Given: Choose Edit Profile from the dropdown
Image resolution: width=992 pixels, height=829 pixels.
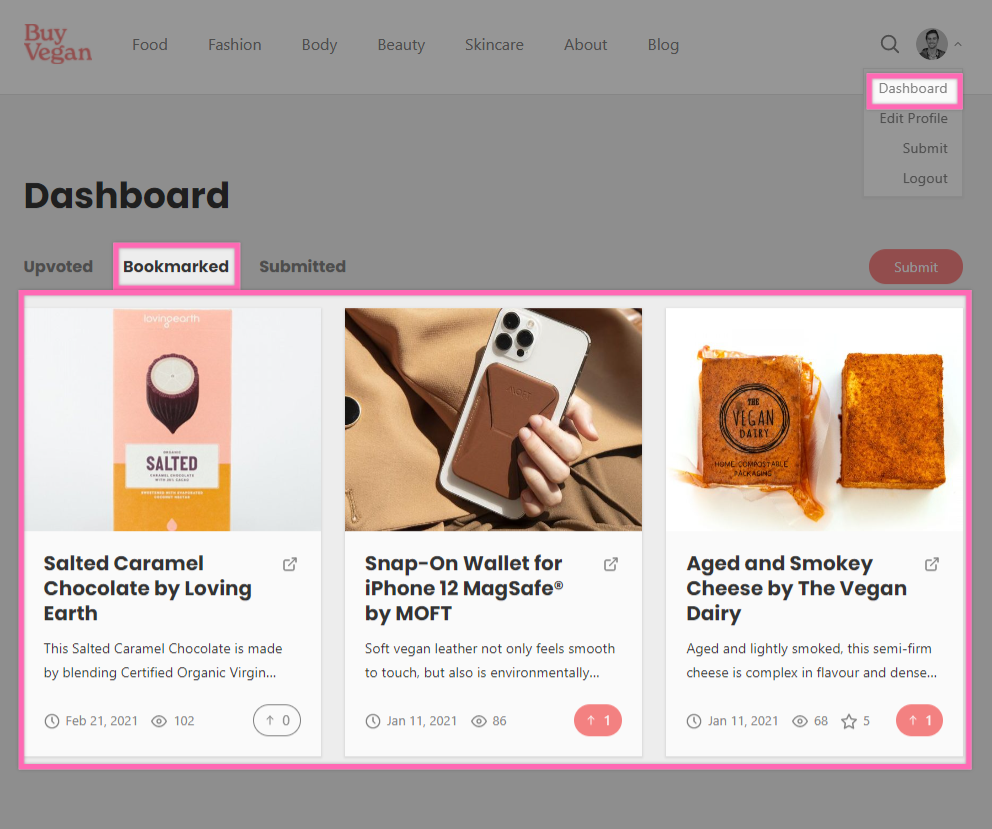Looking at the screenshot, I should click(x=913, y=118).
